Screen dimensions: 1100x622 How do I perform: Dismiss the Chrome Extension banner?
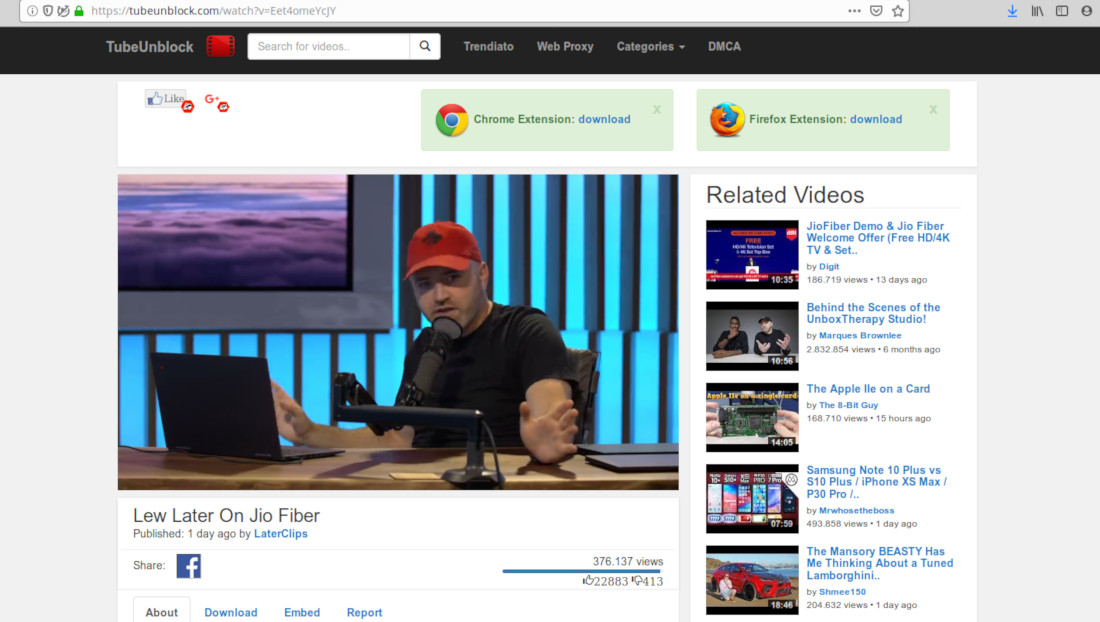click(657, 109)
